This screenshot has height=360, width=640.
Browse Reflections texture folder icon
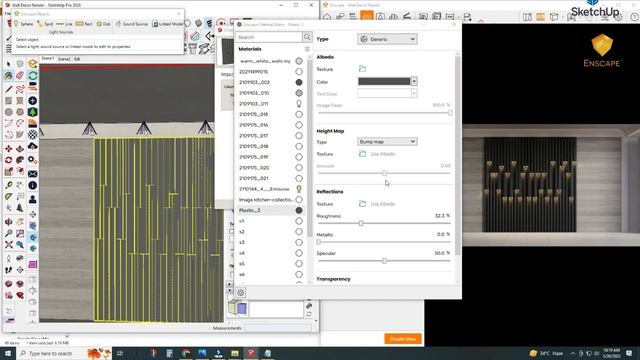click(x=362, y=204)
